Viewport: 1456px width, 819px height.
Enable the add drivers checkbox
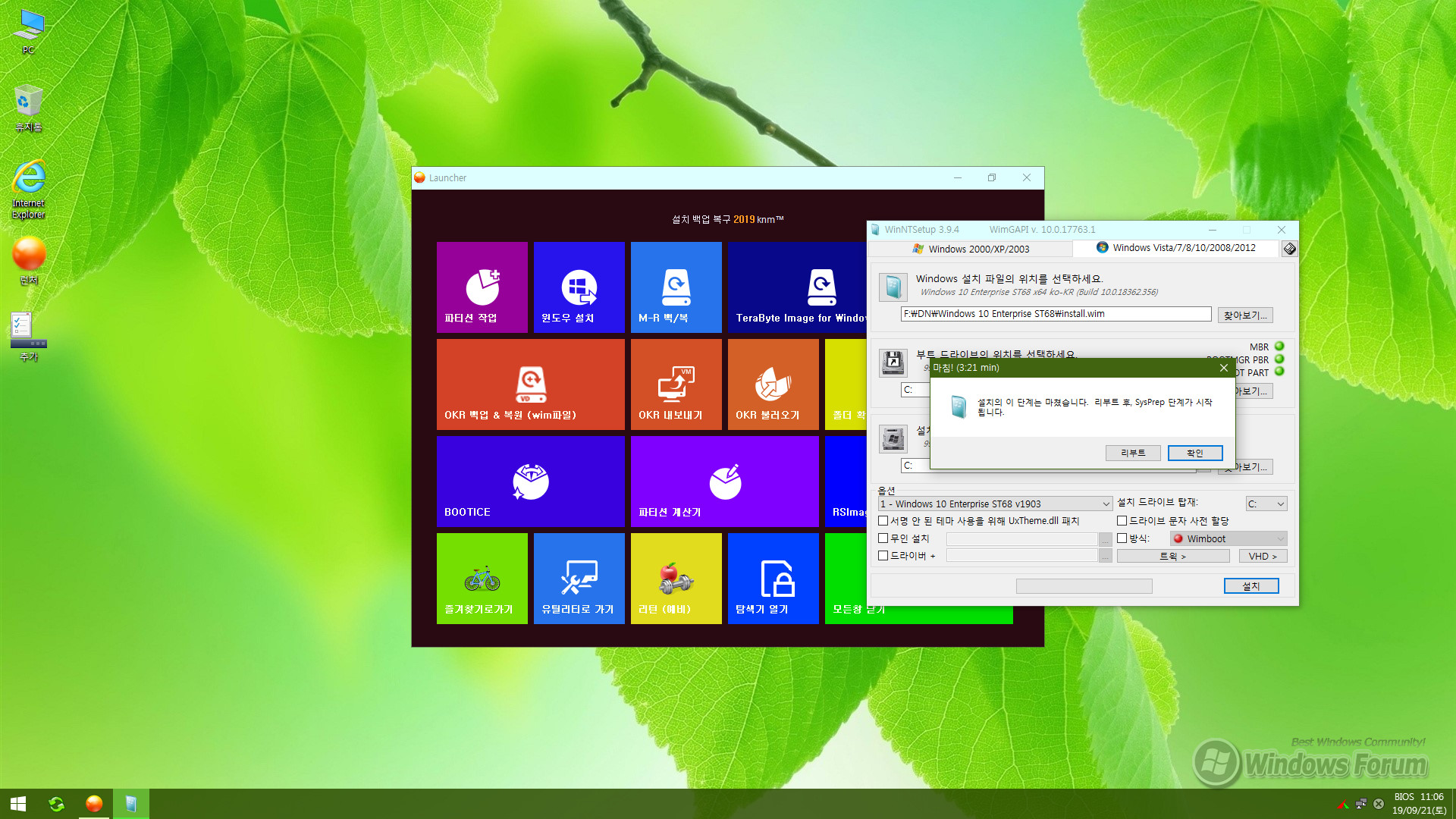pos(883,556)
